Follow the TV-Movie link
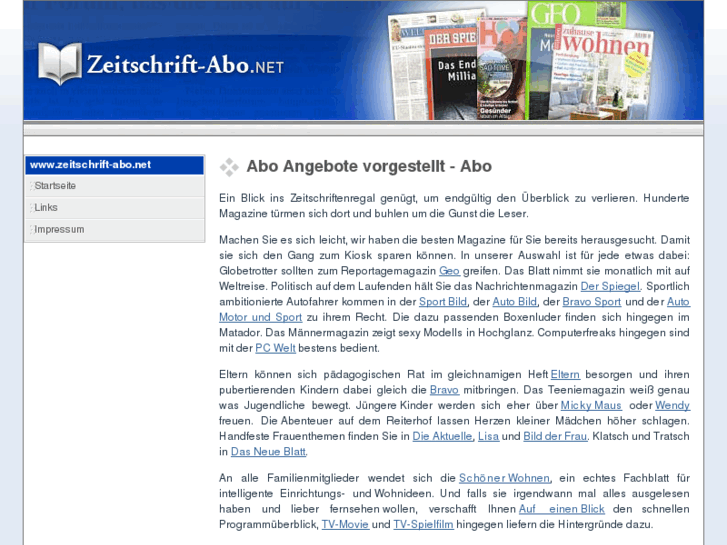 coord(345,525)
